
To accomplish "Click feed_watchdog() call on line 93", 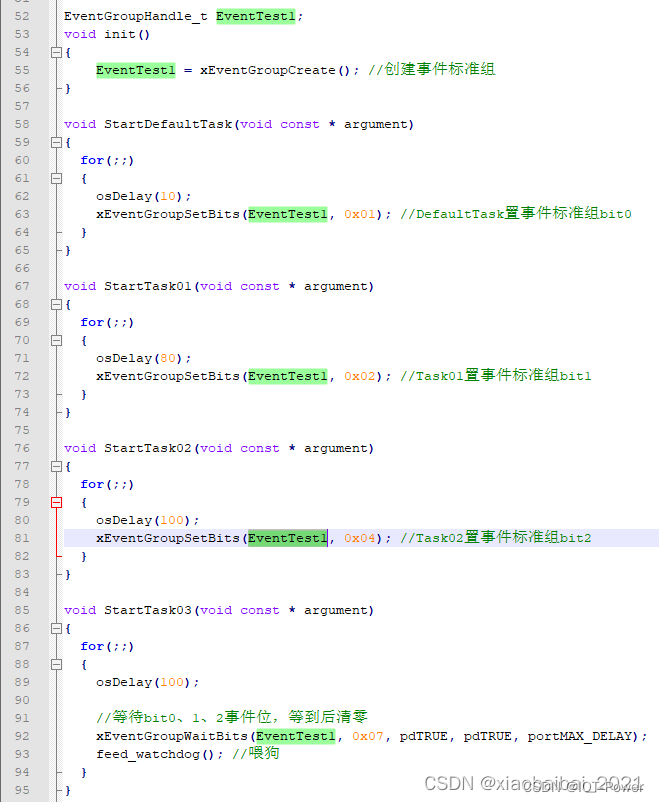I will 156,754.
